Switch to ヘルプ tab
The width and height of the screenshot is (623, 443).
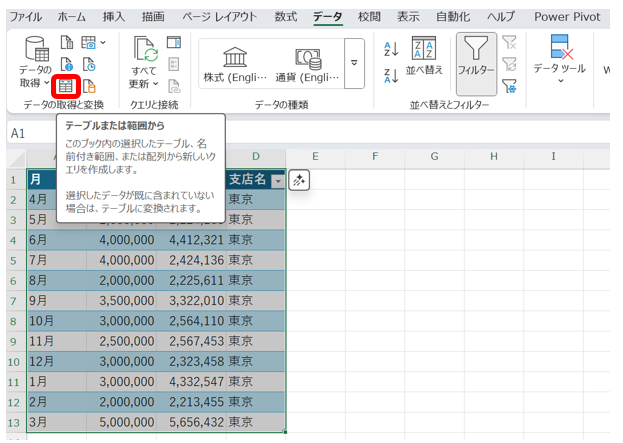501,17
